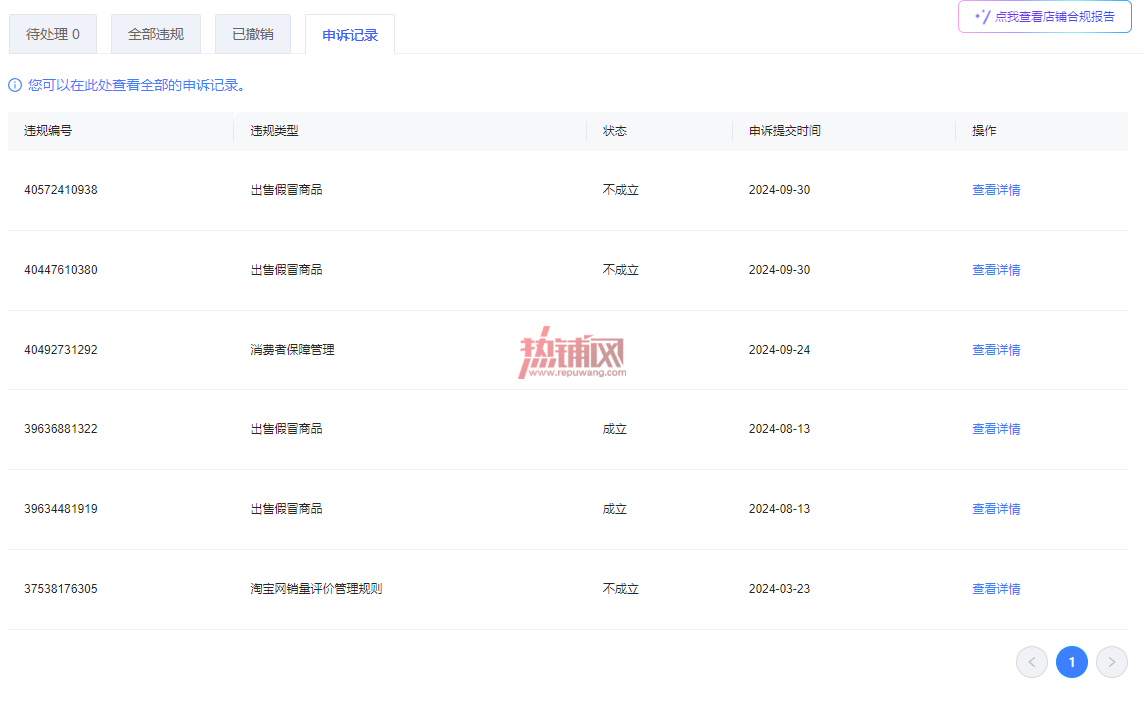Go to previous page arrow
The height and width of the screenshot is (705, 1144).
[x=1032, y=662]
